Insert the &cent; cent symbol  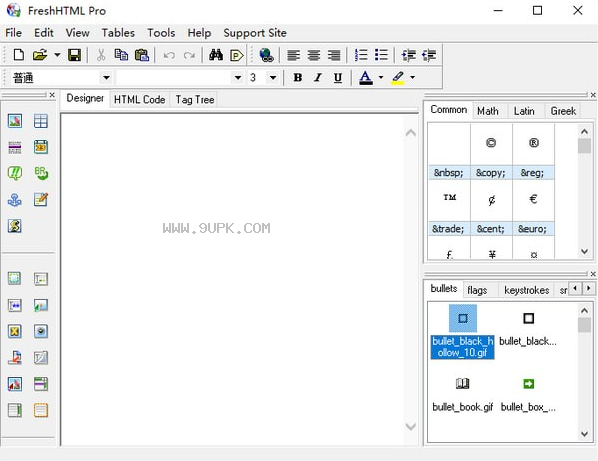pyautogui.click(x=491, y=208)
